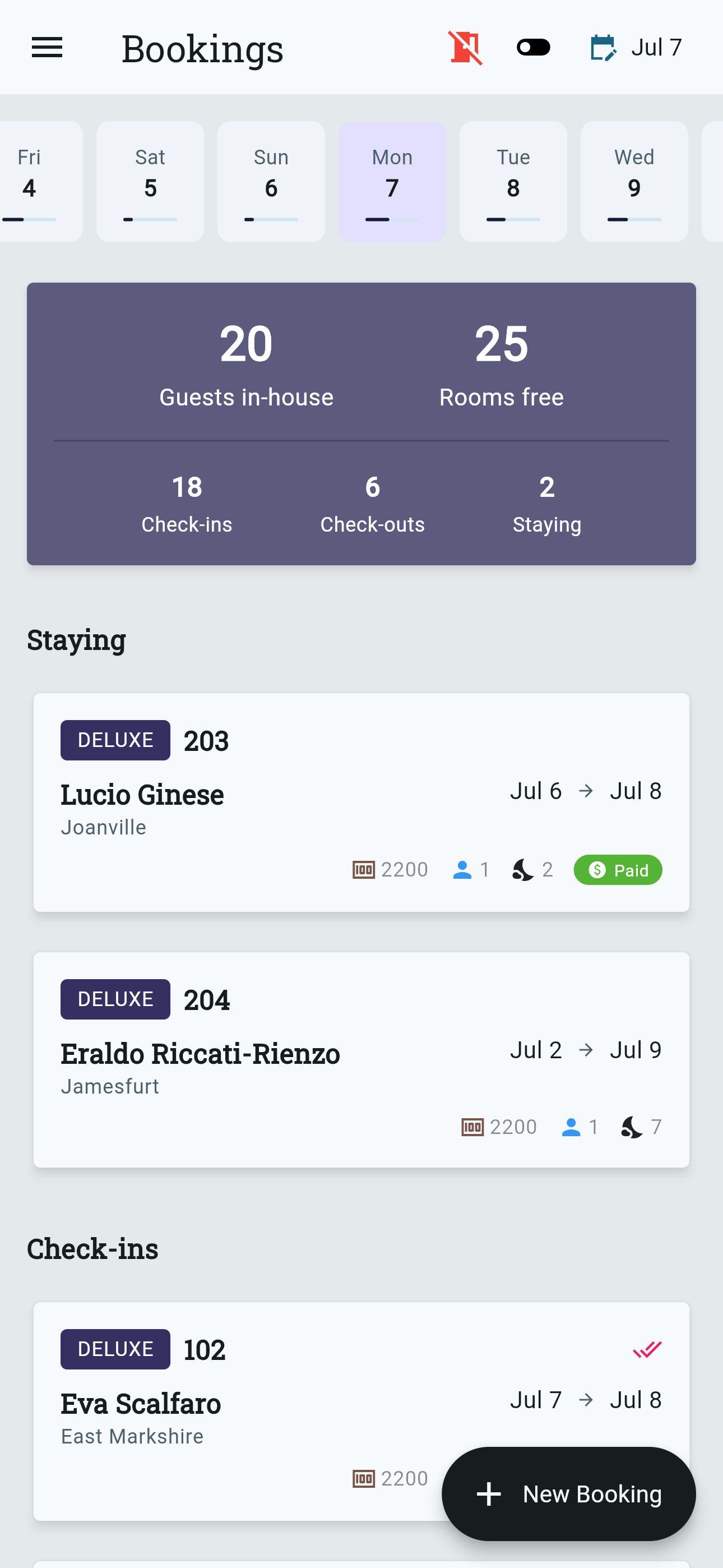723x1568 pixels.
Task: Click double-check mark on room 102
Action: point(647,1349)
